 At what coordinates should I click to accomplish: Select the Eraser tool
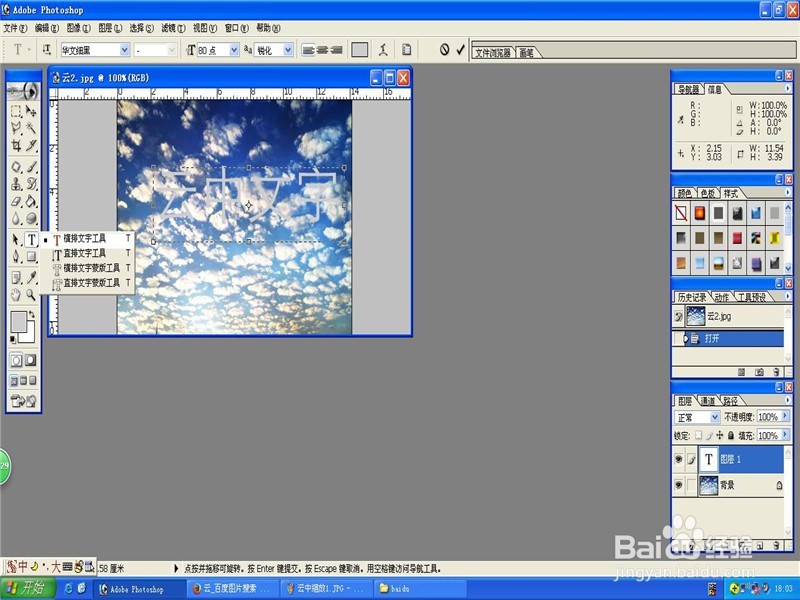point(16,202)
